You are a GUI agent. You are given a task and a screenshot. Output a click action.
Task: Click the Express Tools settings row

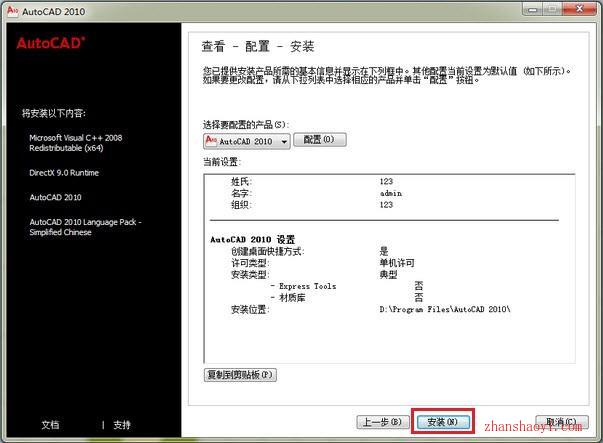coord(346,286)
